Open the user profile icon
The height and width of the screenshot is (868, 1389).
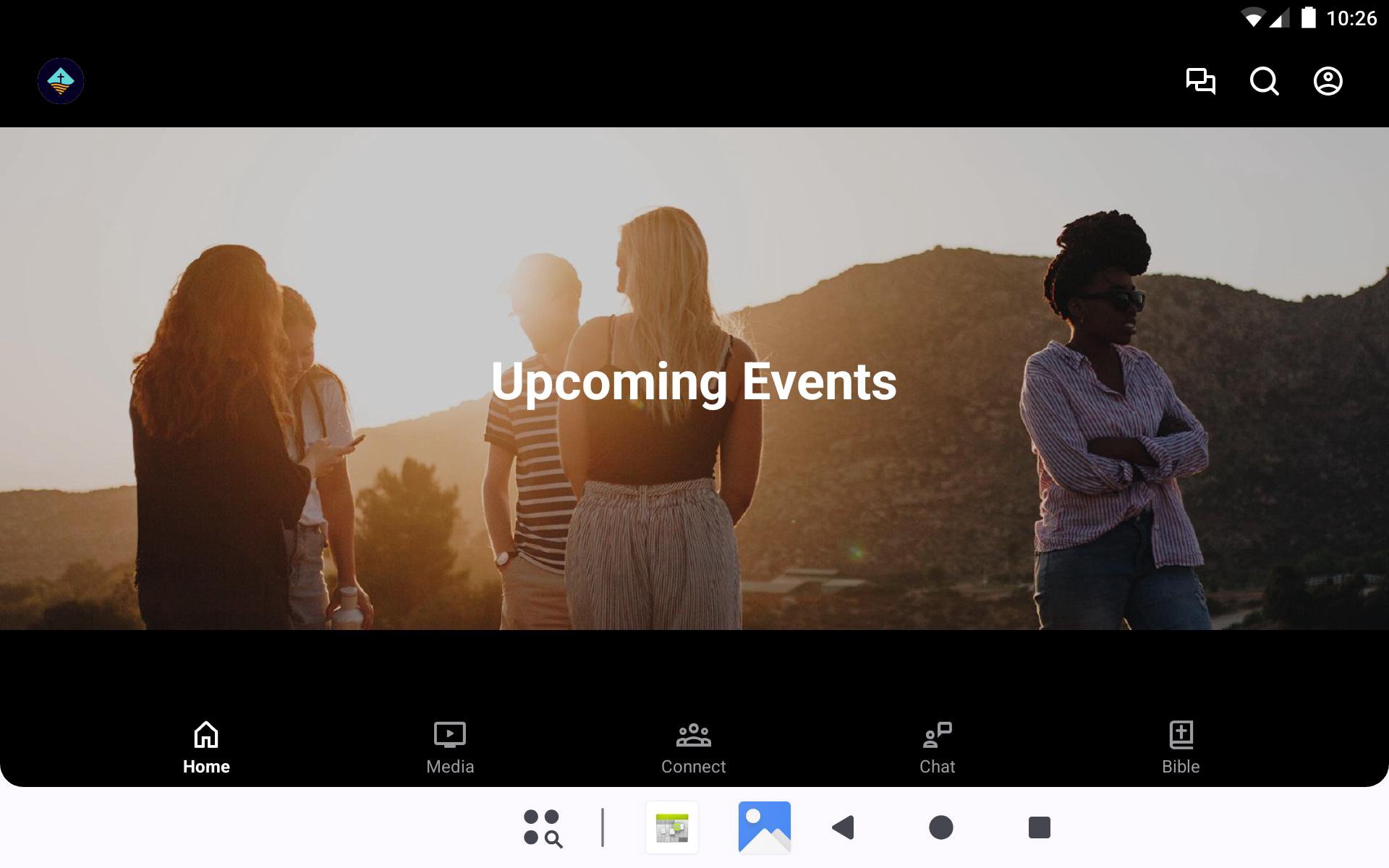pos(1328,81)
